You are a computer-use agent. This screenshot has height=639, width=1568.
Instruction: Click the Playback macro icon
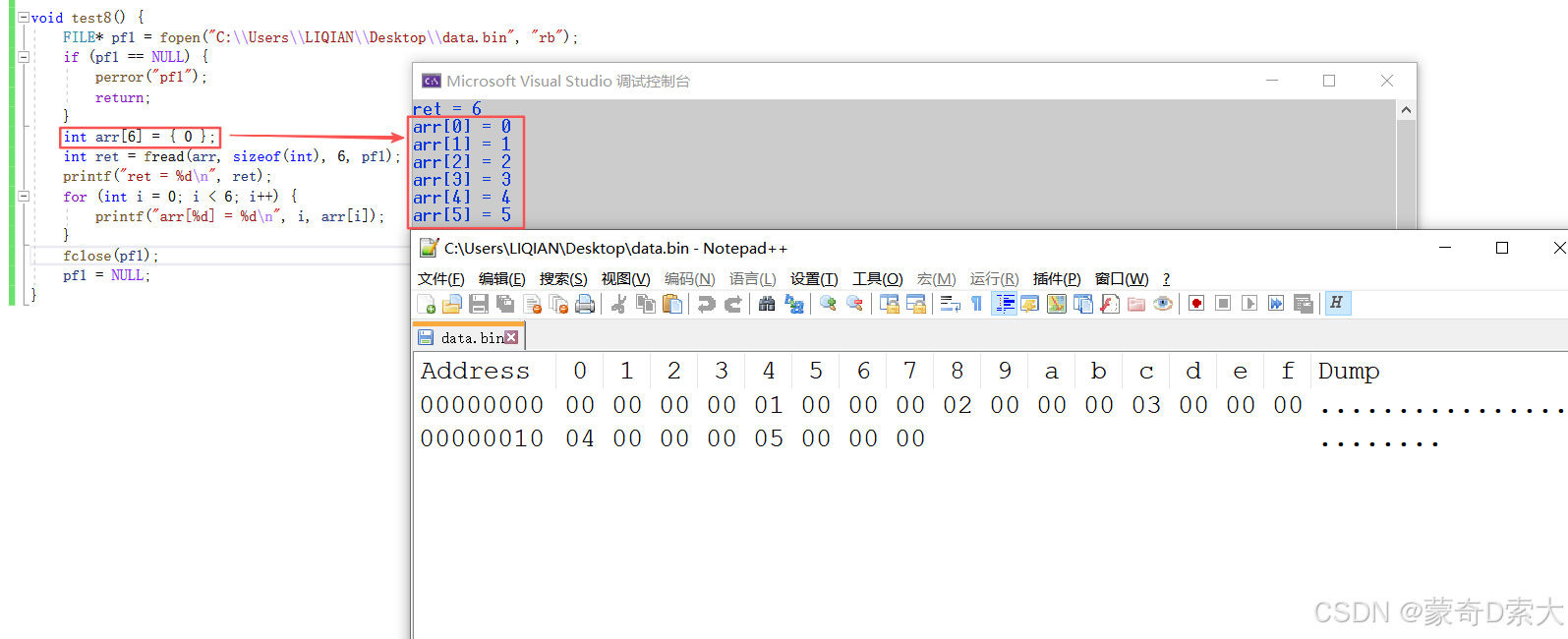pos(1249,304)
